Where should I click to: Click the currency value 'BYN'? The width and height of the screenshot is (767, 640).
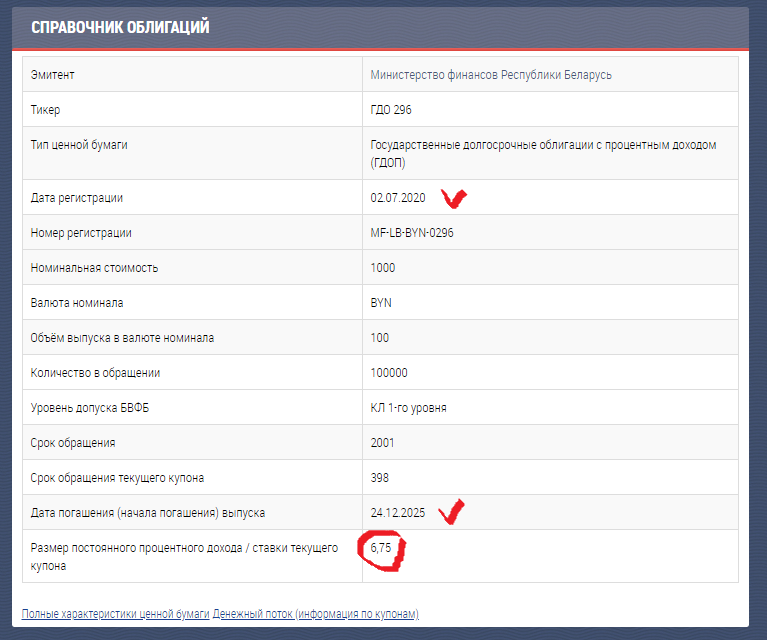click(381, 303)
